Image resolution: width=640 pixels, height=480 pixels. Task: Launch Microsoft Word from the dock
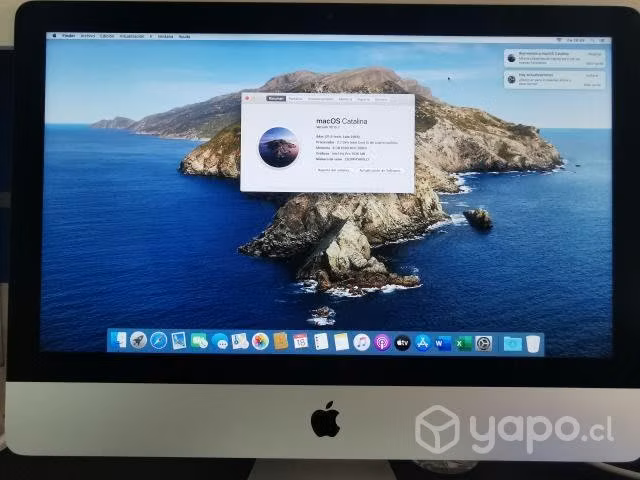443,344
